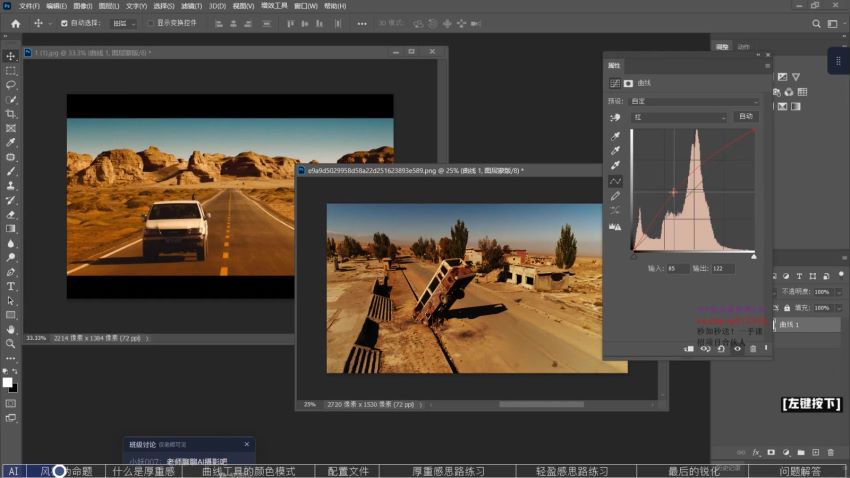This screenshot has width=850, height=478.
Task: Click the delete adjustment trash icon in Properties
Action: point(753,349)
